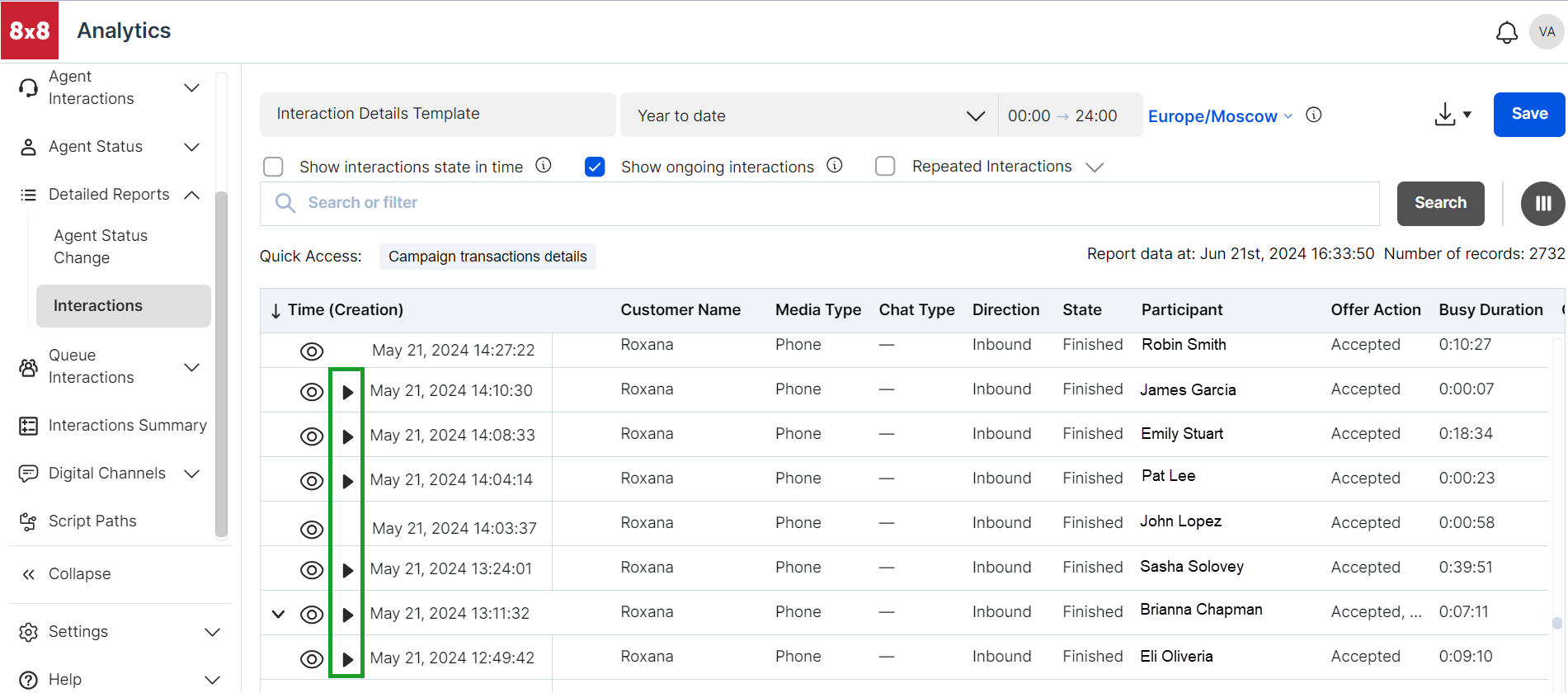This screenshot has width=1568, height=693.
Task: Play recording for May 21 14:04:14 row
Action: coord(347,481)
